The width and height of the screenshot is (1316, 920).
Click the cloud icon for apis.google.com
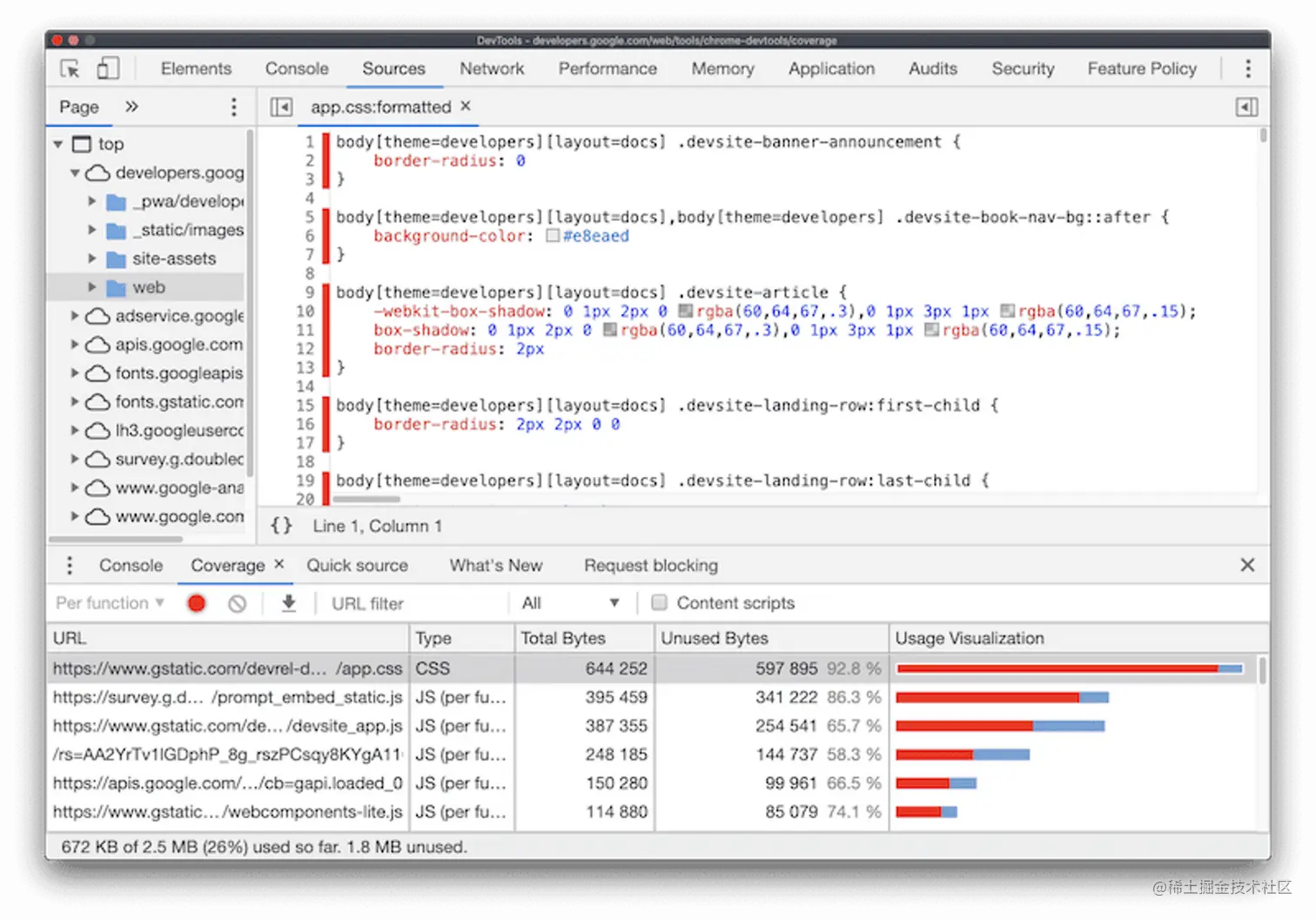pyautogui.click(x=98, y=345)
